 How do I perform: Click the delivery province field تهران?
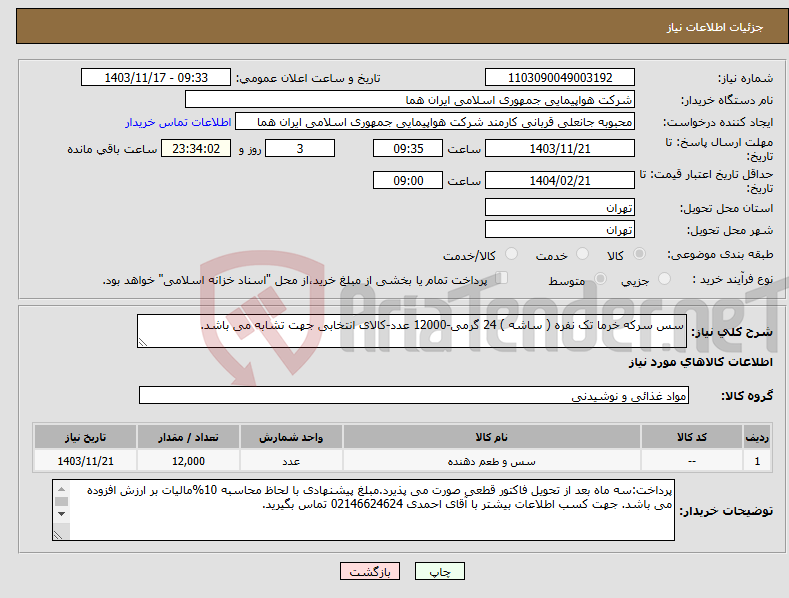coord(560,207)
